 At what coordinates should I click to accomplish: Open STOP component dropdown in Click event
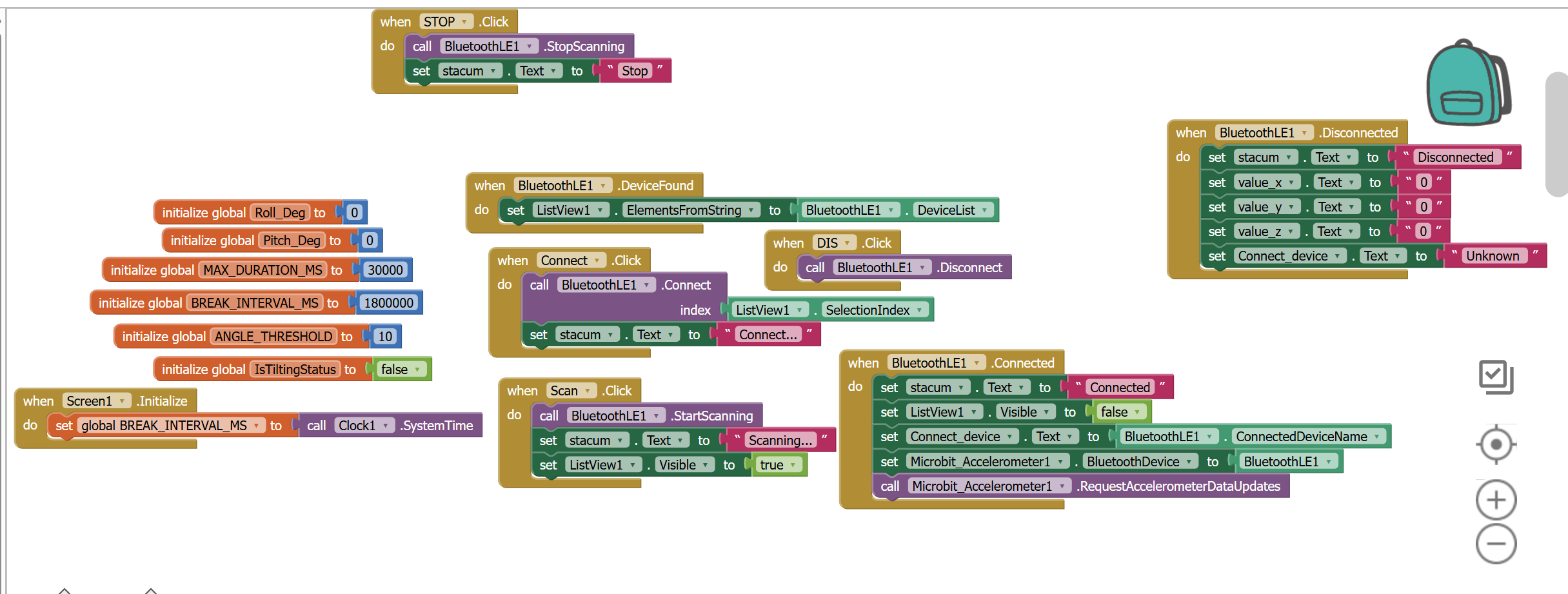point(463,22)
